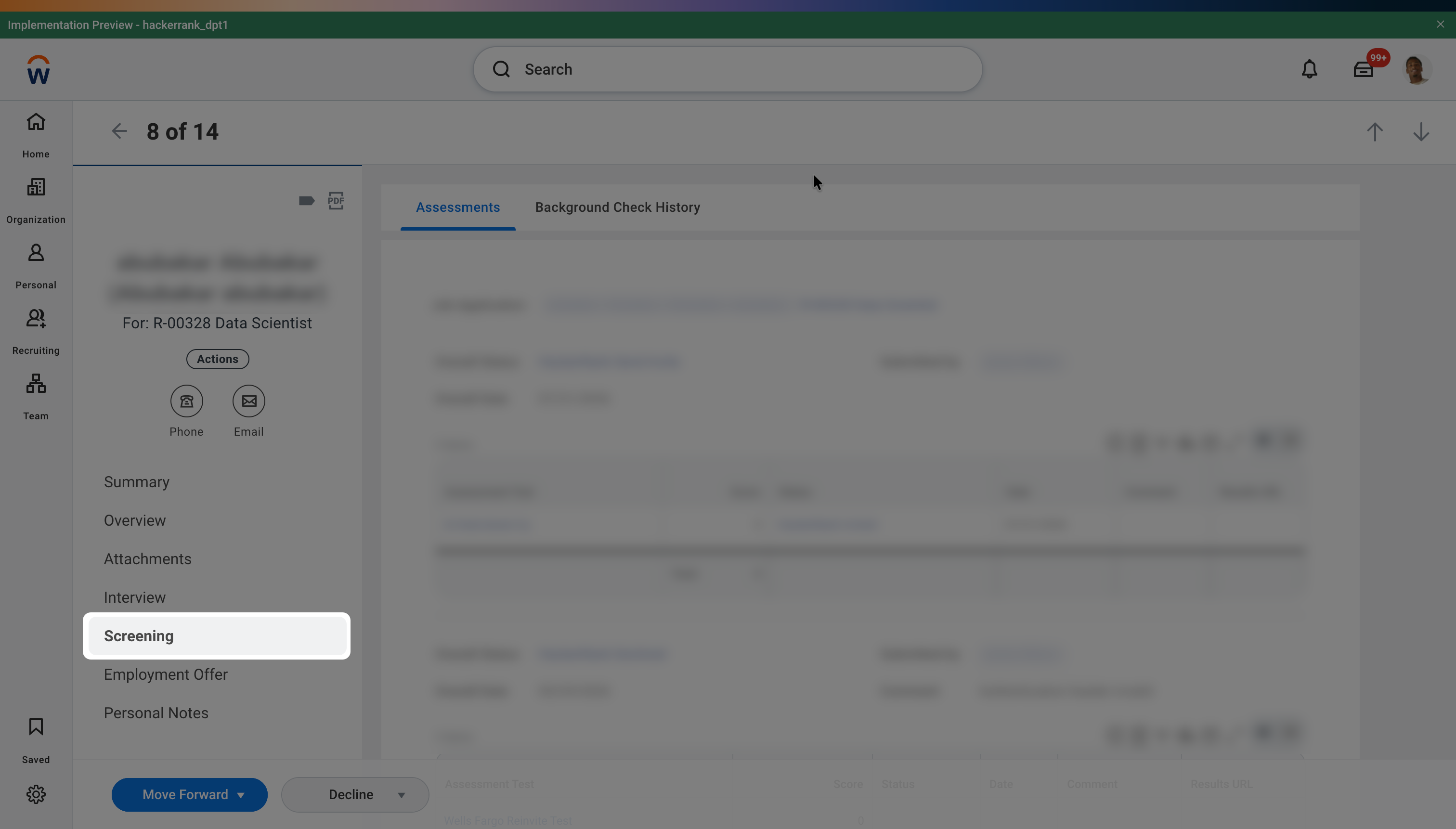
Task: Open the Interview section
Action: pyautogui.click(x=134, y=597)
